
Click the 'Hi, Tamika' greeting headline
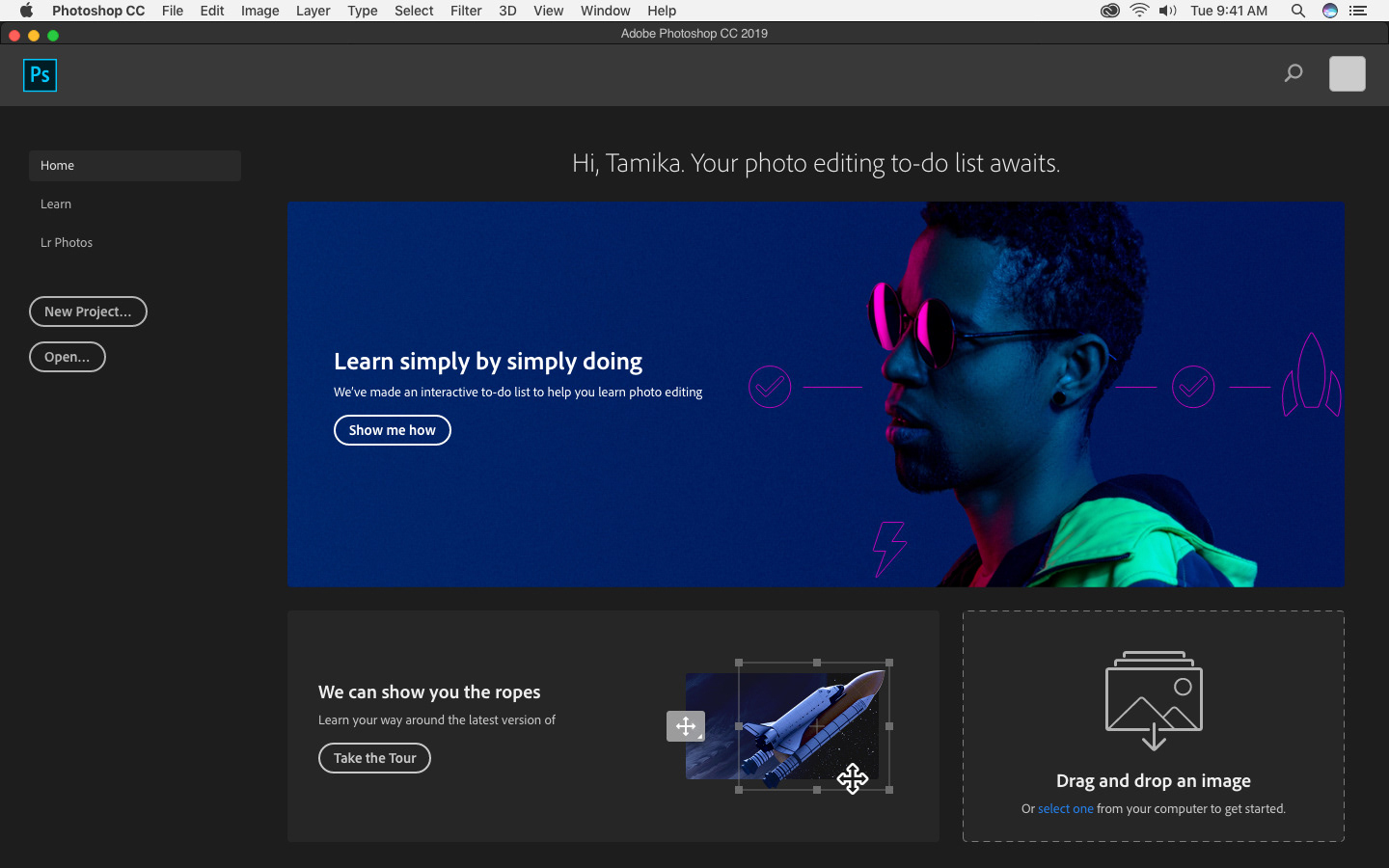[x=816, y=163]
